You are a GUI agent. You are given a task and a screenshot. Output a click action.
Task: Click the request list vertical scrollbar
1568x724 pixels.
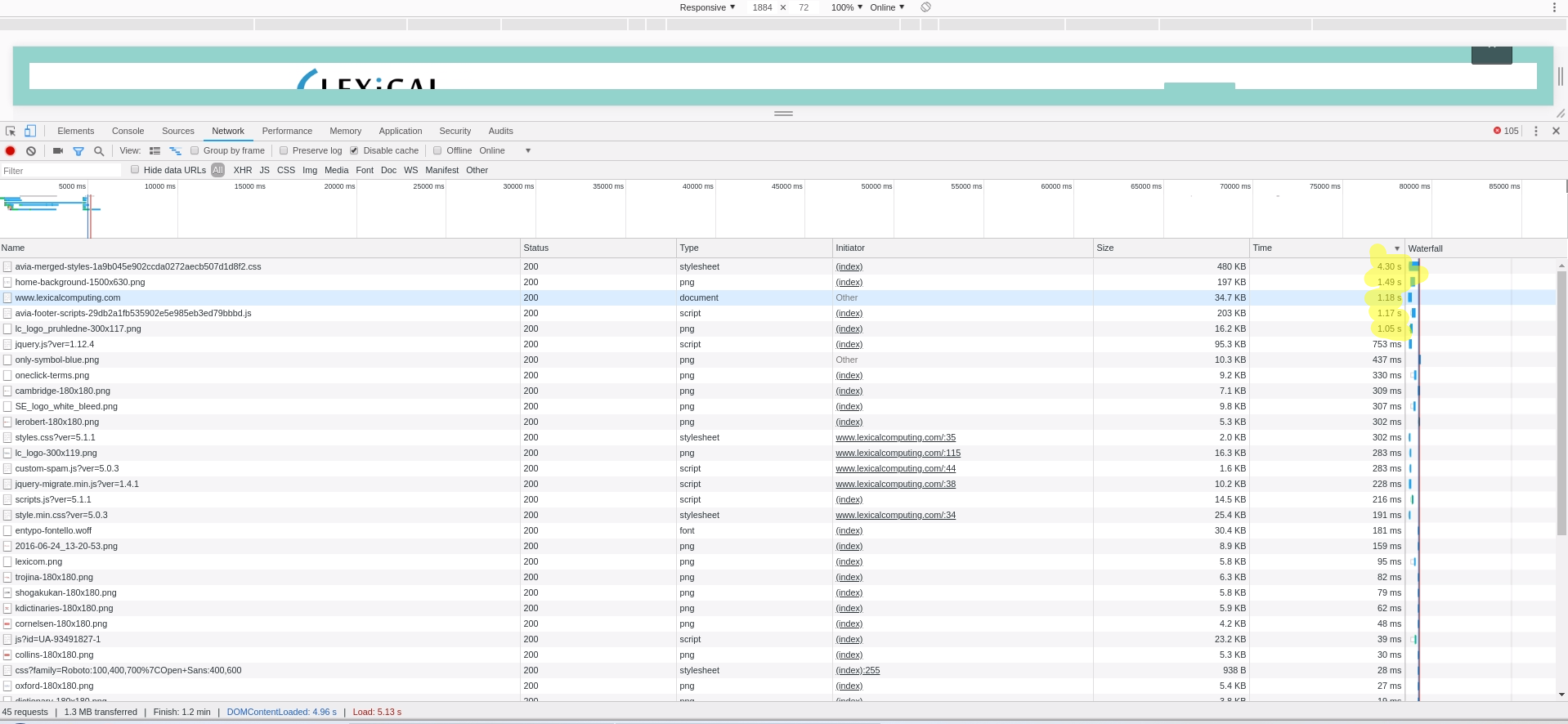pos(1561,404)
